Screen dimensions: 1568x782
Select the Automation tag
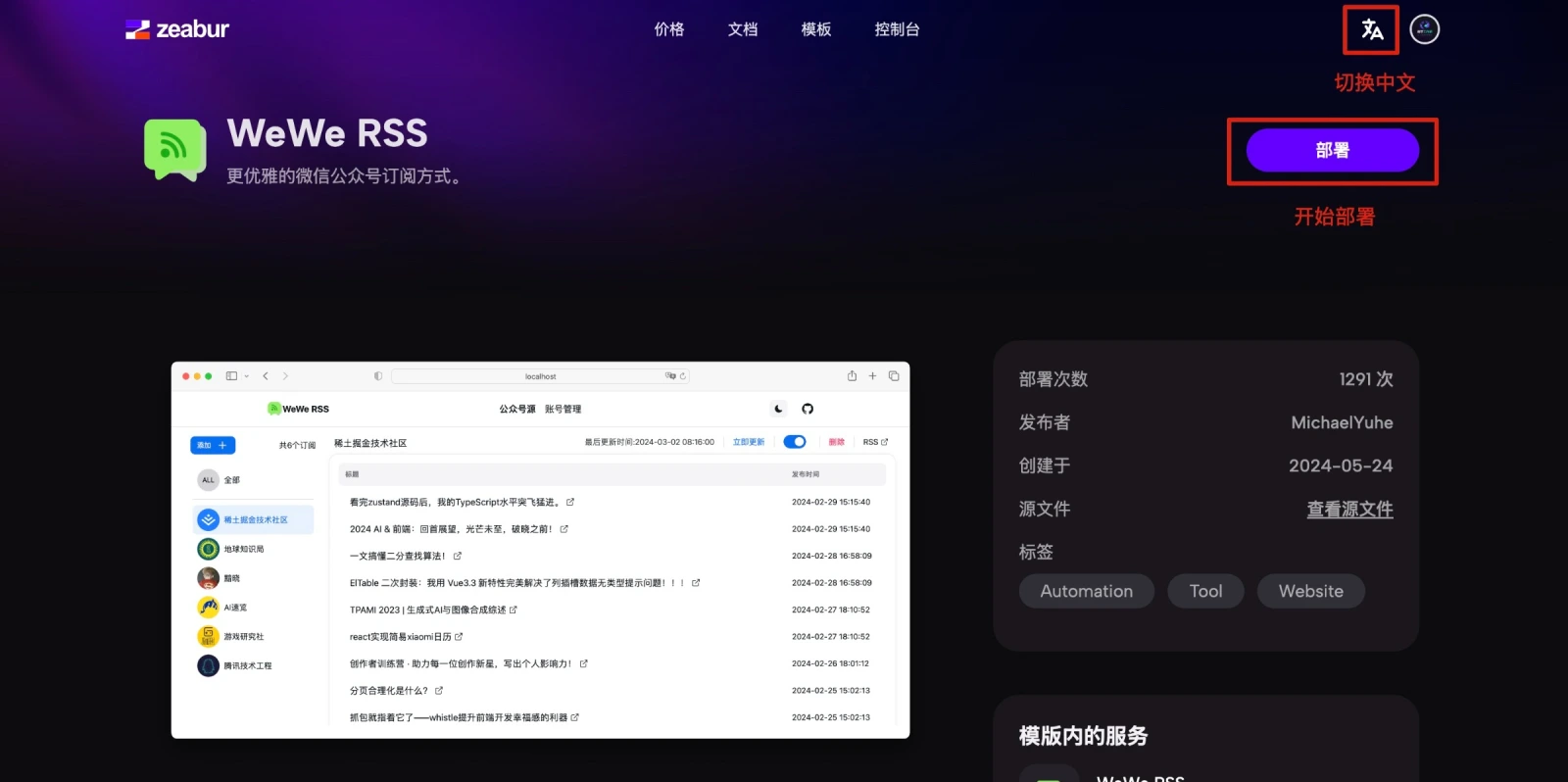point(1086,591)
